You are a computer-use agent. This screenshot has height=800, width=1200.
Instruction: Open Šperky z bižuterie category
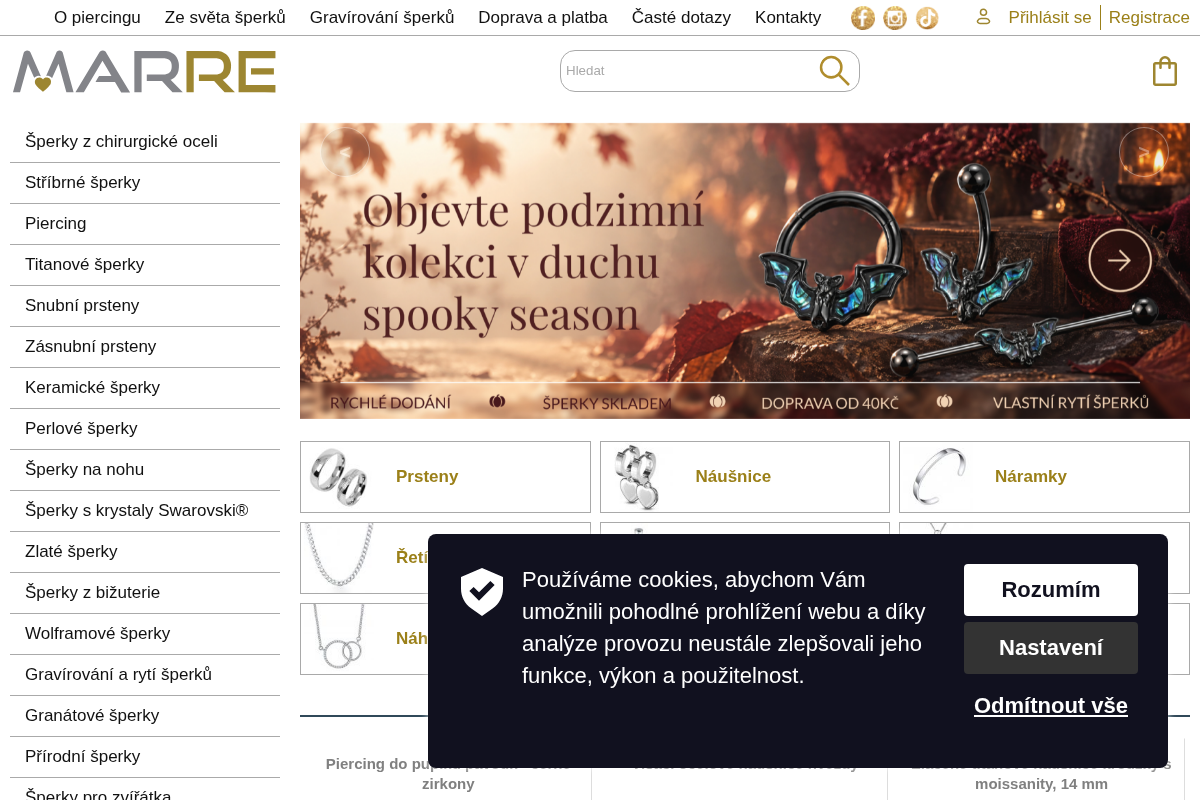(x=145, y=593)
